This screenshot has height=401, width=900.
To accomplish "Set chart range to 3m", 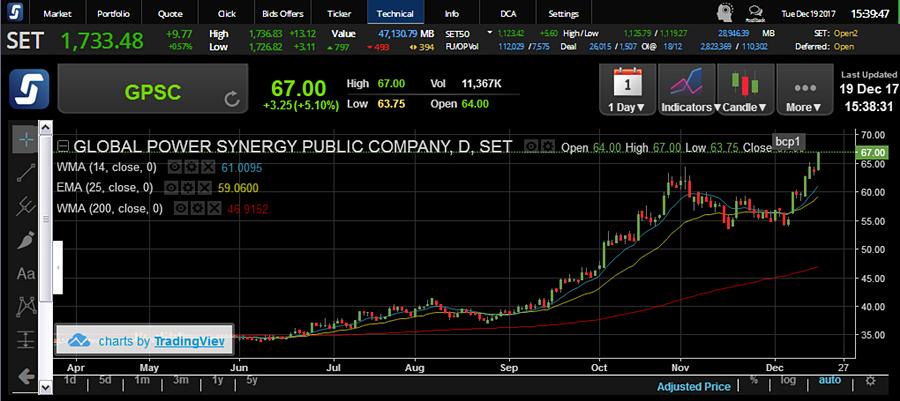I will 180,380.
